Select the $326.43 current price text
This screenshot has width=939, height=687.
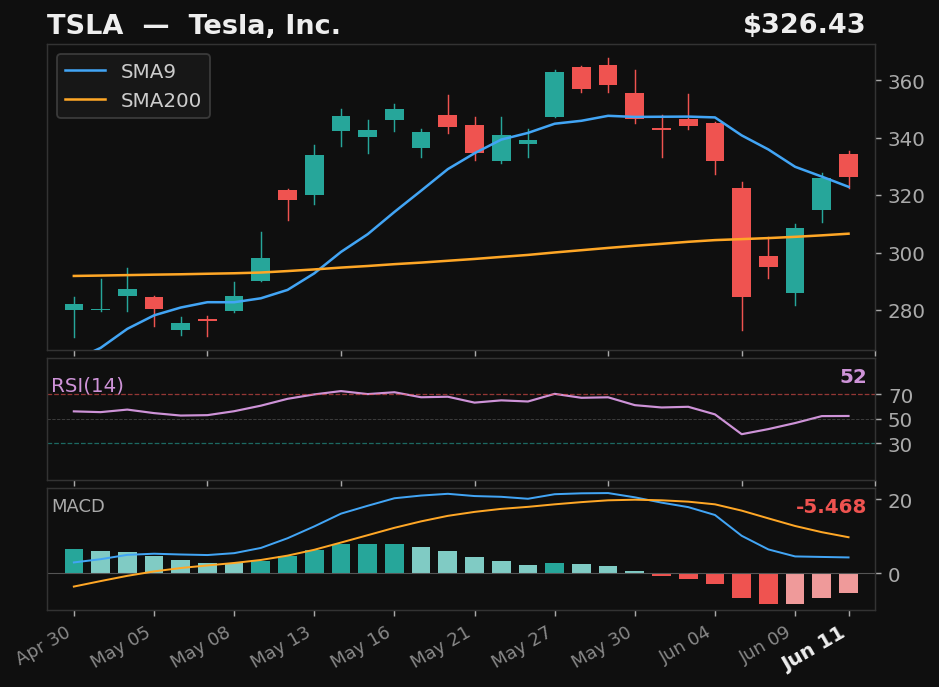pyautogui.click(x=804, y=25)
